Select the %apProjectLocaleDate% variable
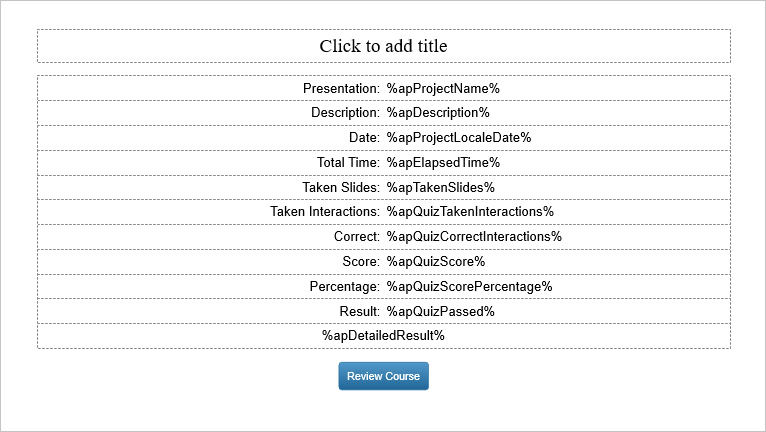The image size is (766, 432). 459,137
